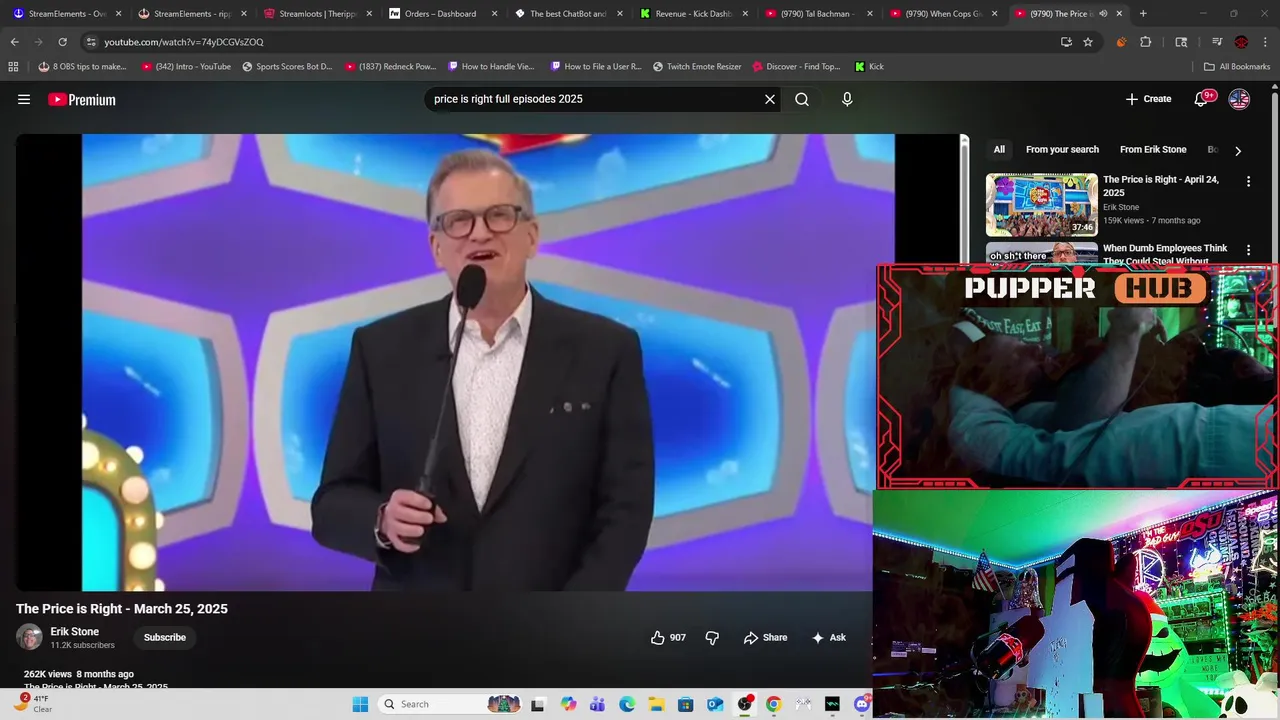The image size is (1280, 720).
Task: Switch to Tal Bachman YouTube tab
Action: tap(817, 14)
